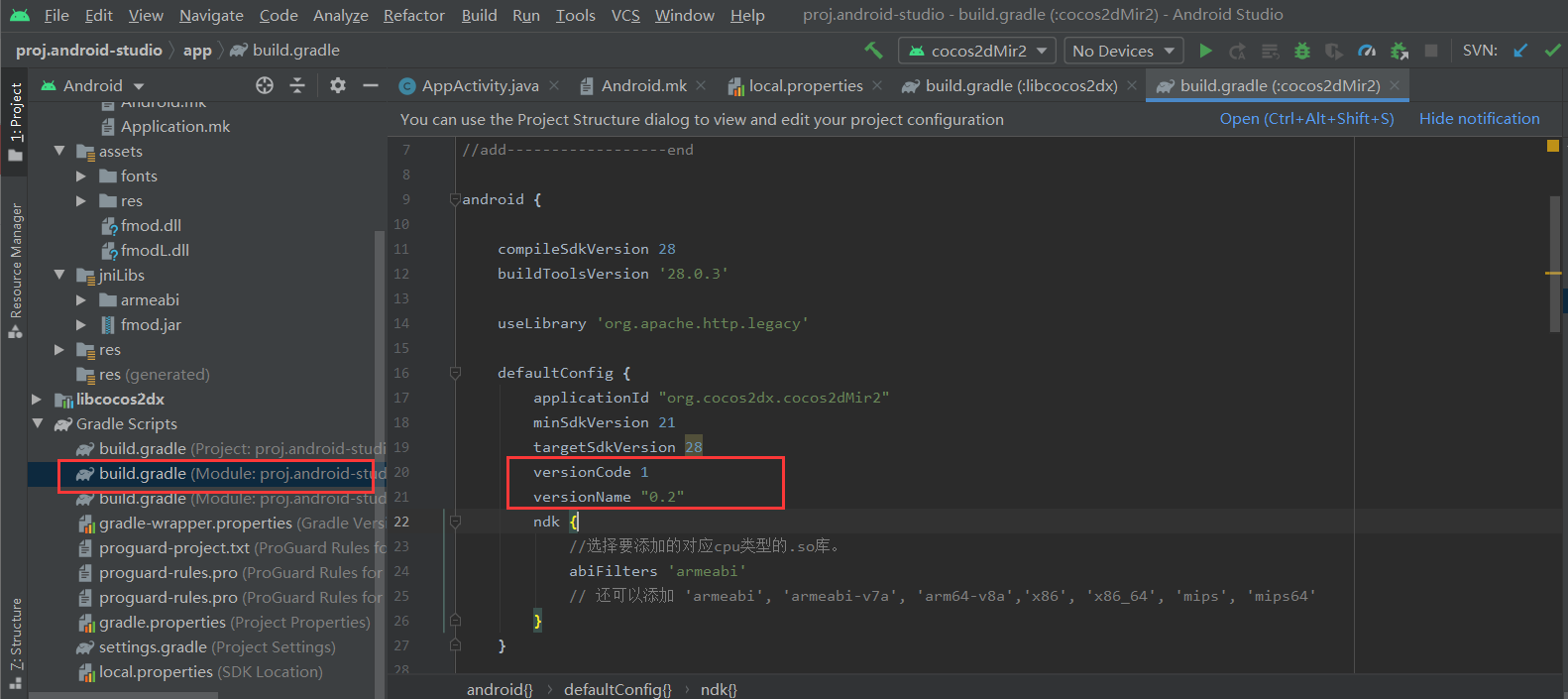Click the Apply Code Changes icon
1568x699 pixels.
1270,51
